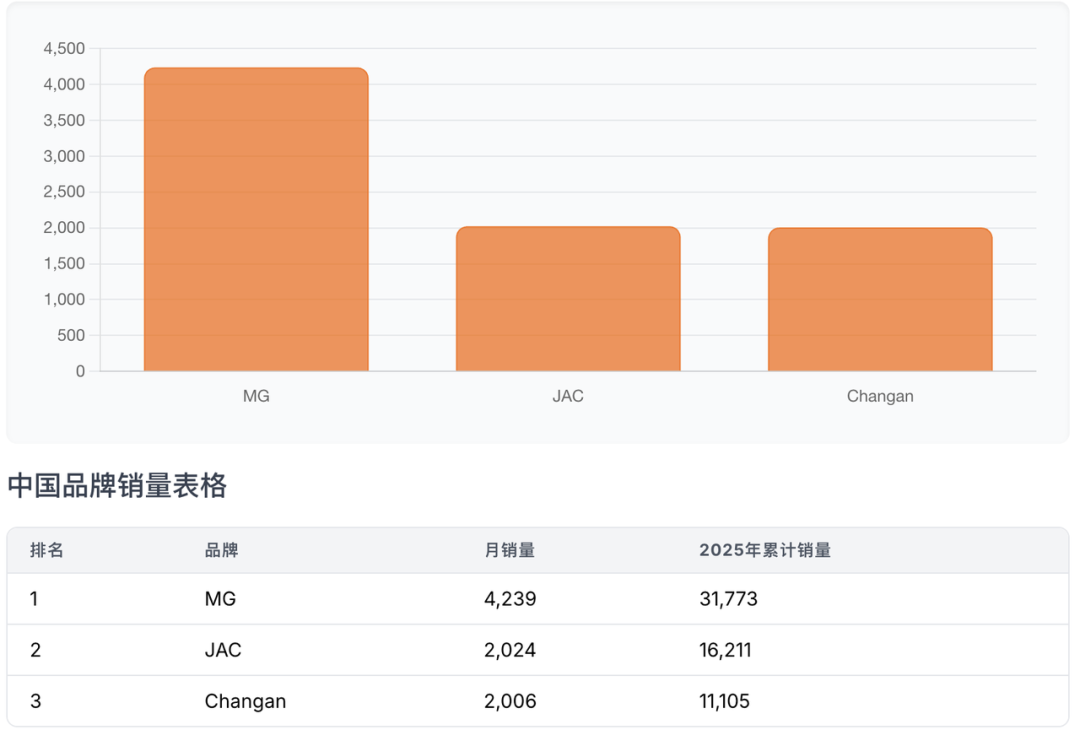Click the 中国品牌销量表格 heading
The width and height of the screenshot is (1080, 730).
pos(117,486)
